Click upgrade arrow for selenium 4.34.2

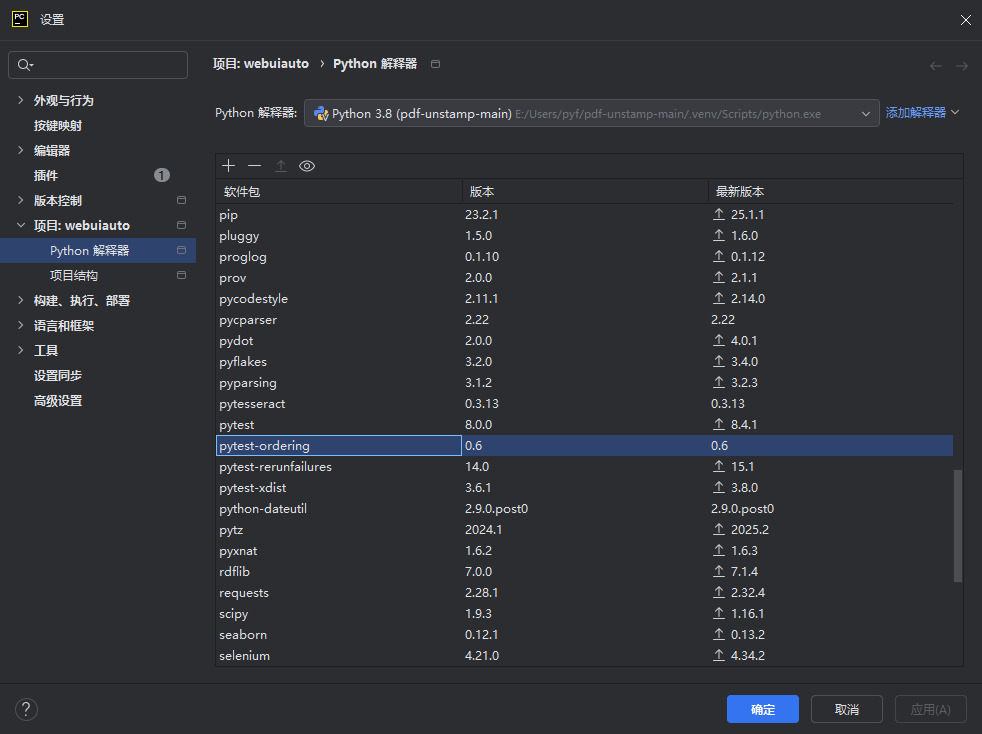point(719,656)
